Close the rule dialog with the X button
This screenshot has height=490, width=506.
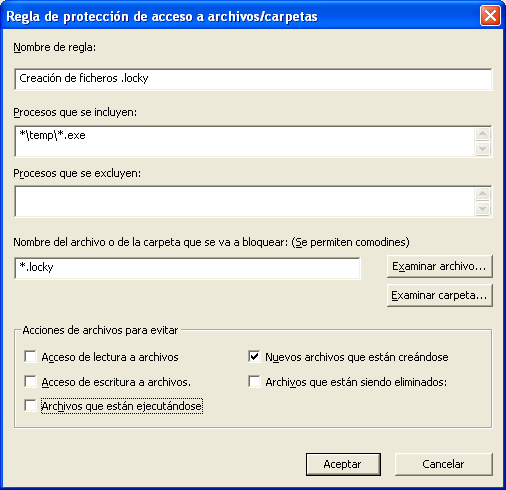click(490, 15)
